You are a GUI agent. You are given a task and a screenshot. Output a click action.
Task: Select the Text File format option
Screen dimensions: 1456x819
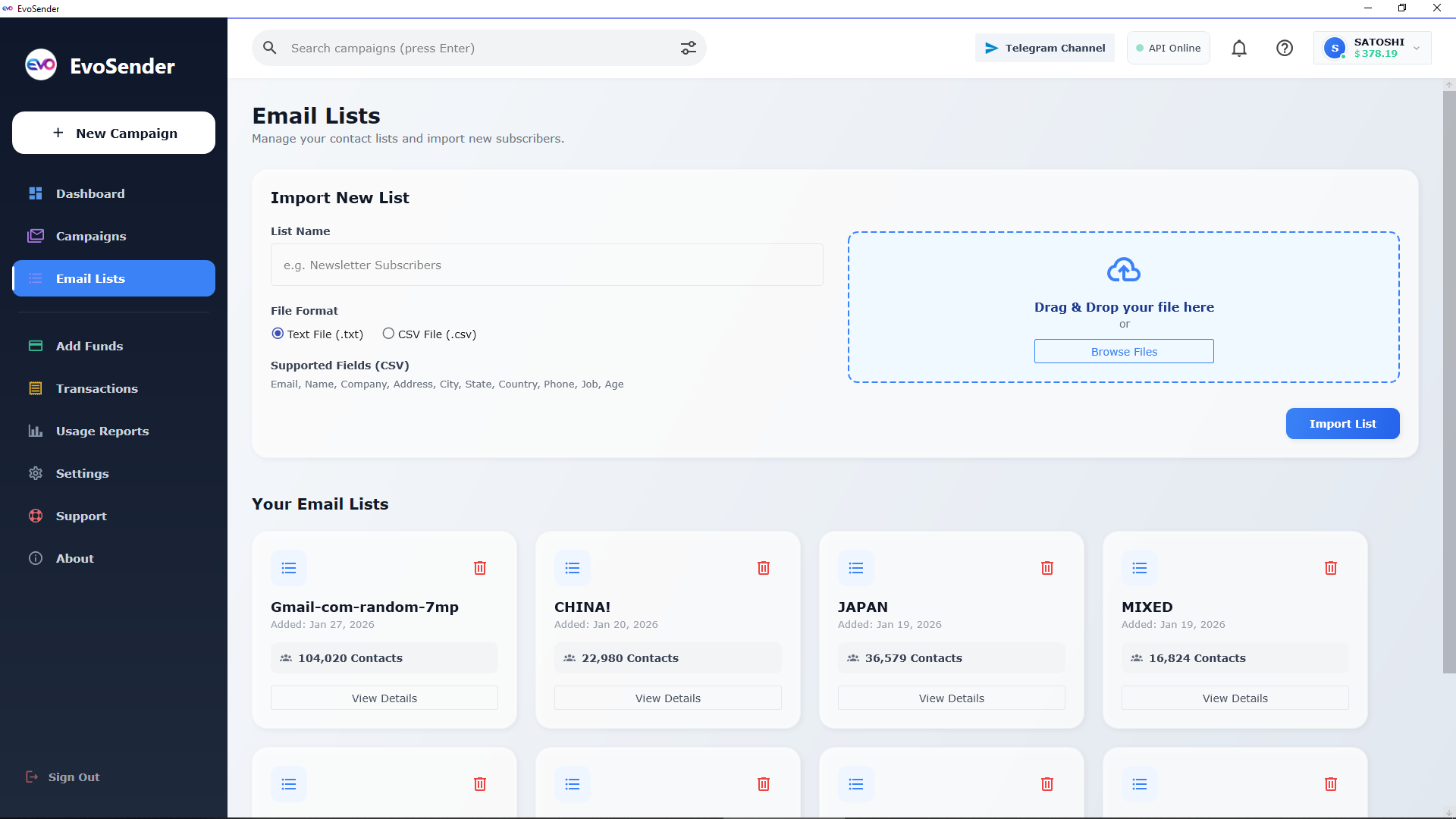point(278,334)
